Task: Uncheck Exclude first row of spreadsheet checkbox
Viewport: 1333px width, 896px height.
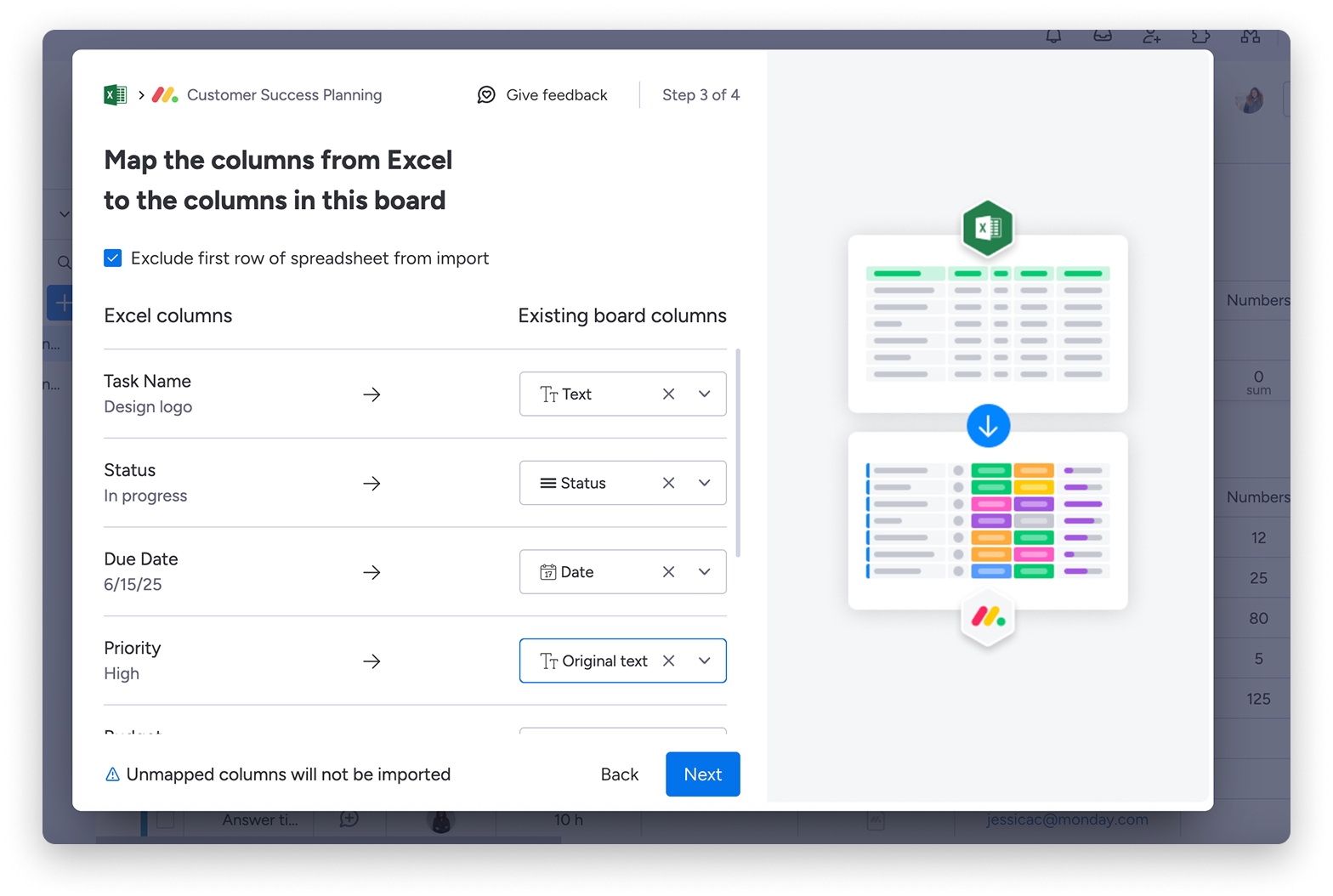Action: pyautogui.click(x=113, y=258)
